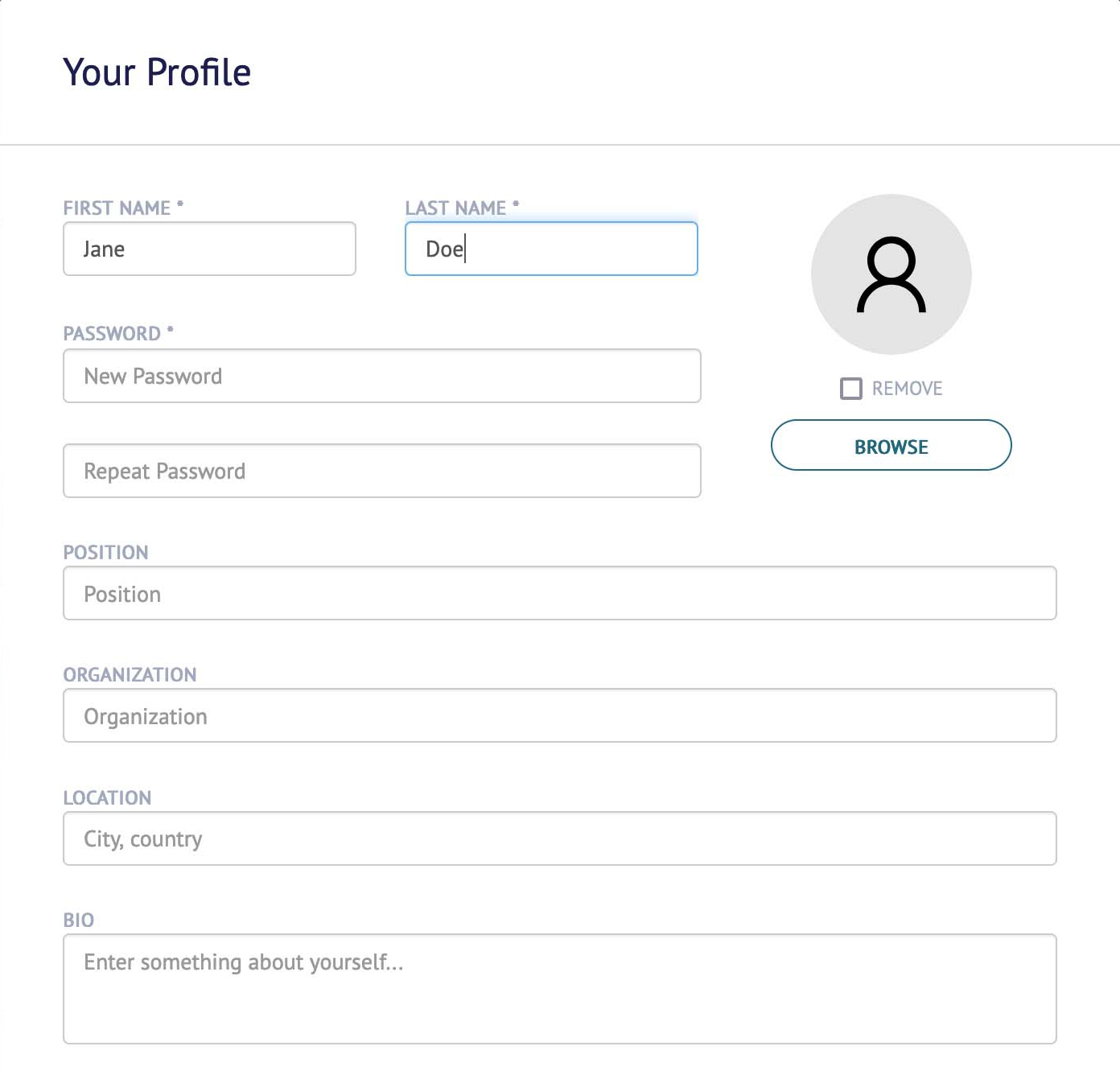Click the Last Name field containing Doe
This screenshot has height=1075, width=1120.
(551, 249)
